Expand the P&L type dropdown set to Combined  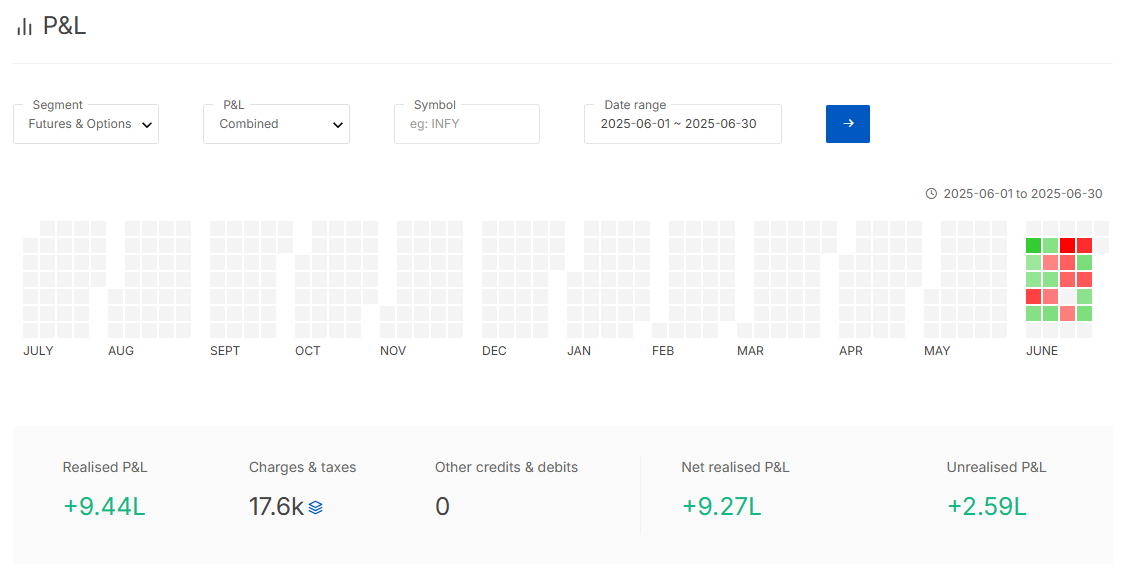(x=276, y=124)
